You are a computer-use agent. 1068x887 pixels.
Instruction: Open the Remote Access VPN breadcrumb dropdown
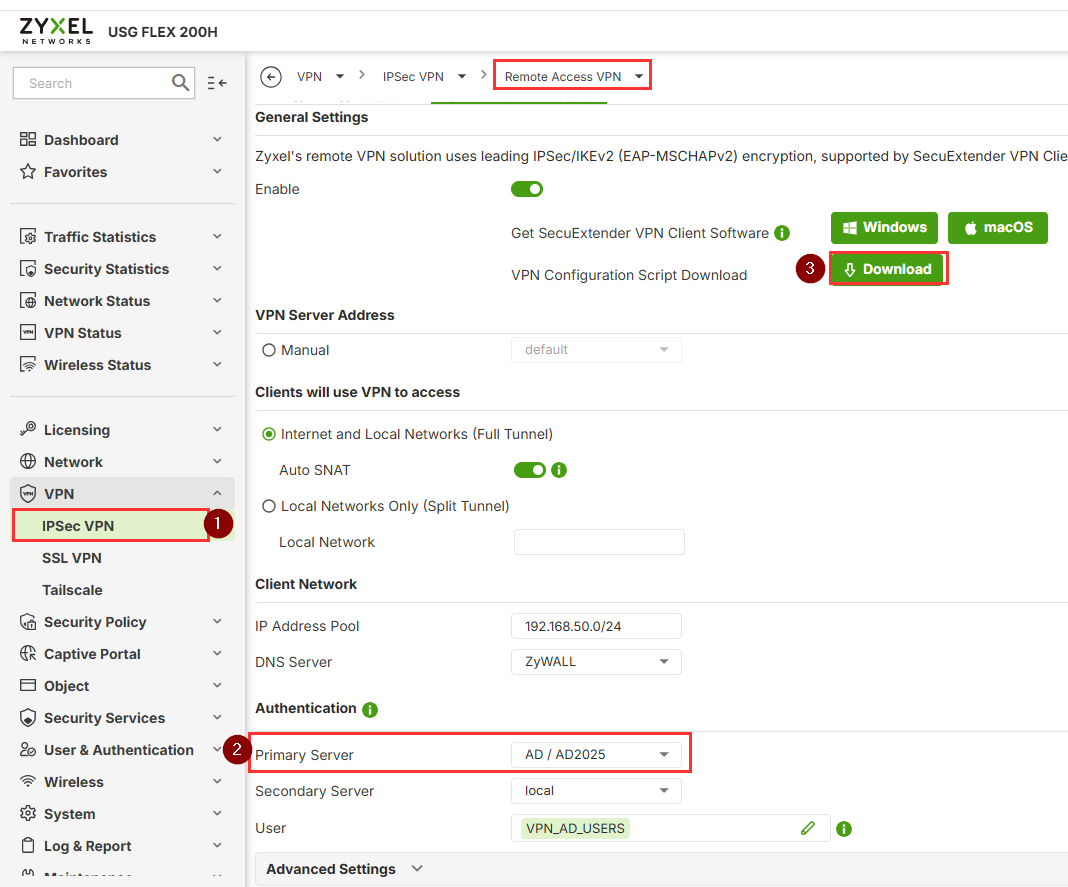coord(639,76)
